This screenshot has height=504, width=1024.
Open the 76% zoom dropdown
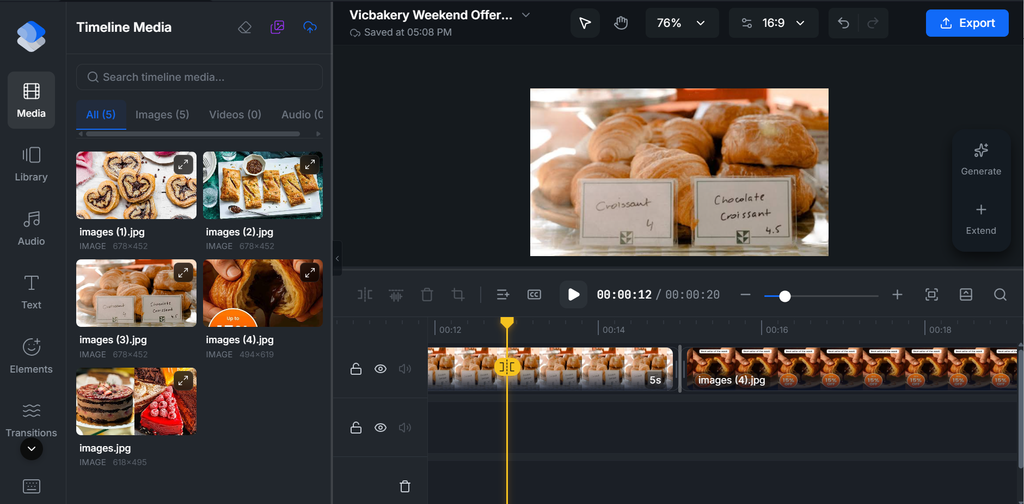pyautogui.click(x=682, y=23)
